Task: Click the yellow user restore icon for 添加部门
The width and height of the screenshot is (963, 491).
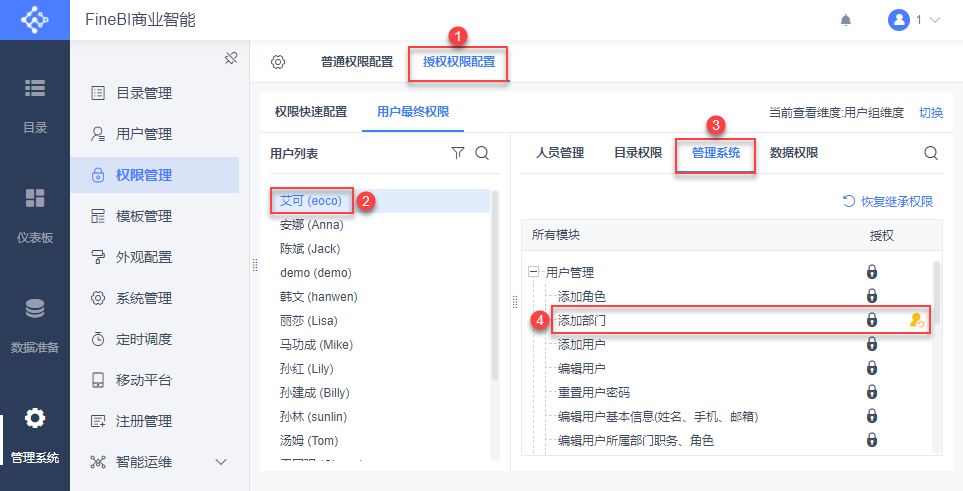Action: [x=916, y=320]
